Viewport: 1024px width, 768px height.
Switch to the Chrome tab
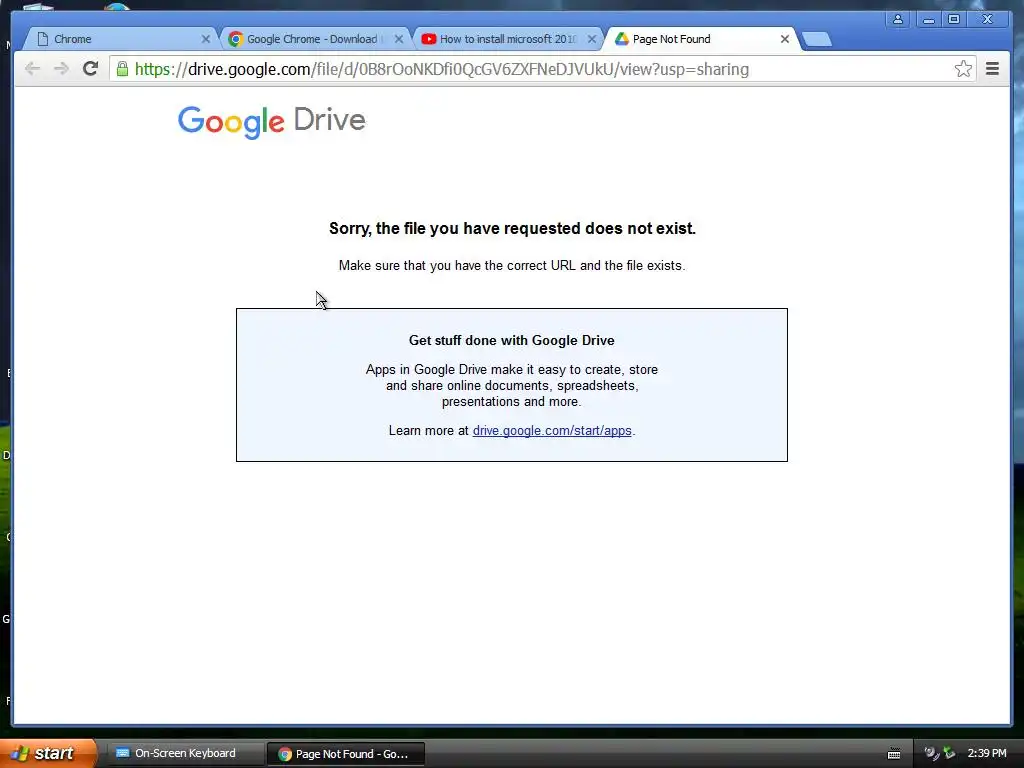click(120, 39)
